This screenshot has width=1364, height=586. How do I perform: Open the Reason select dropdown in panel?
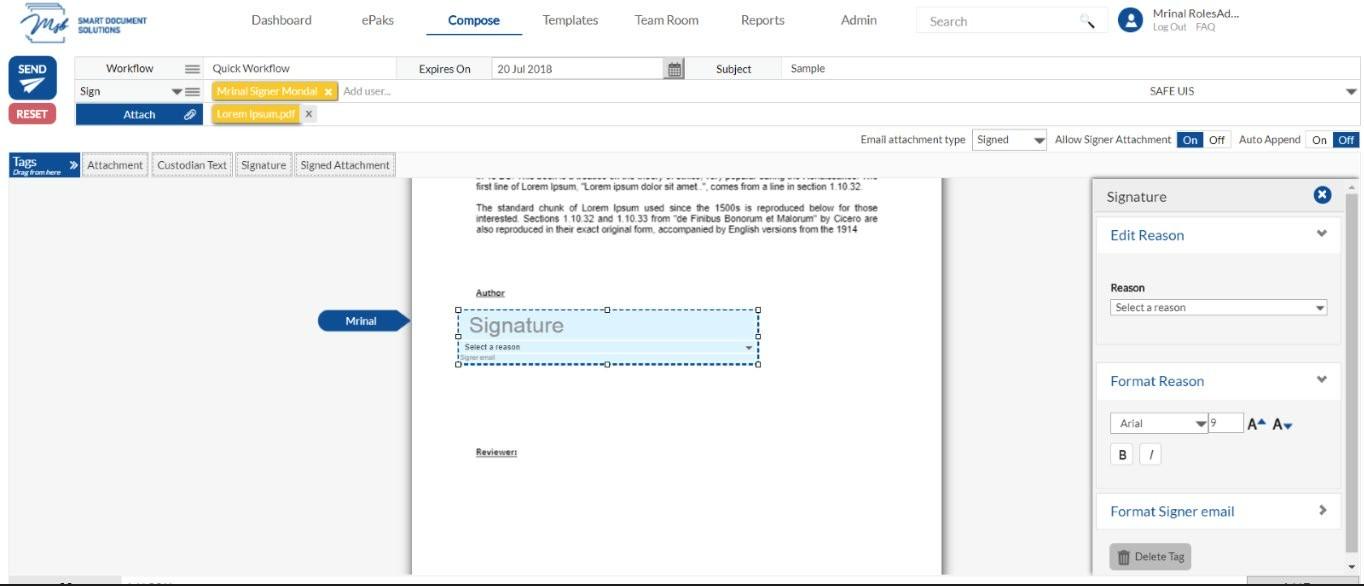(1218, 308)
